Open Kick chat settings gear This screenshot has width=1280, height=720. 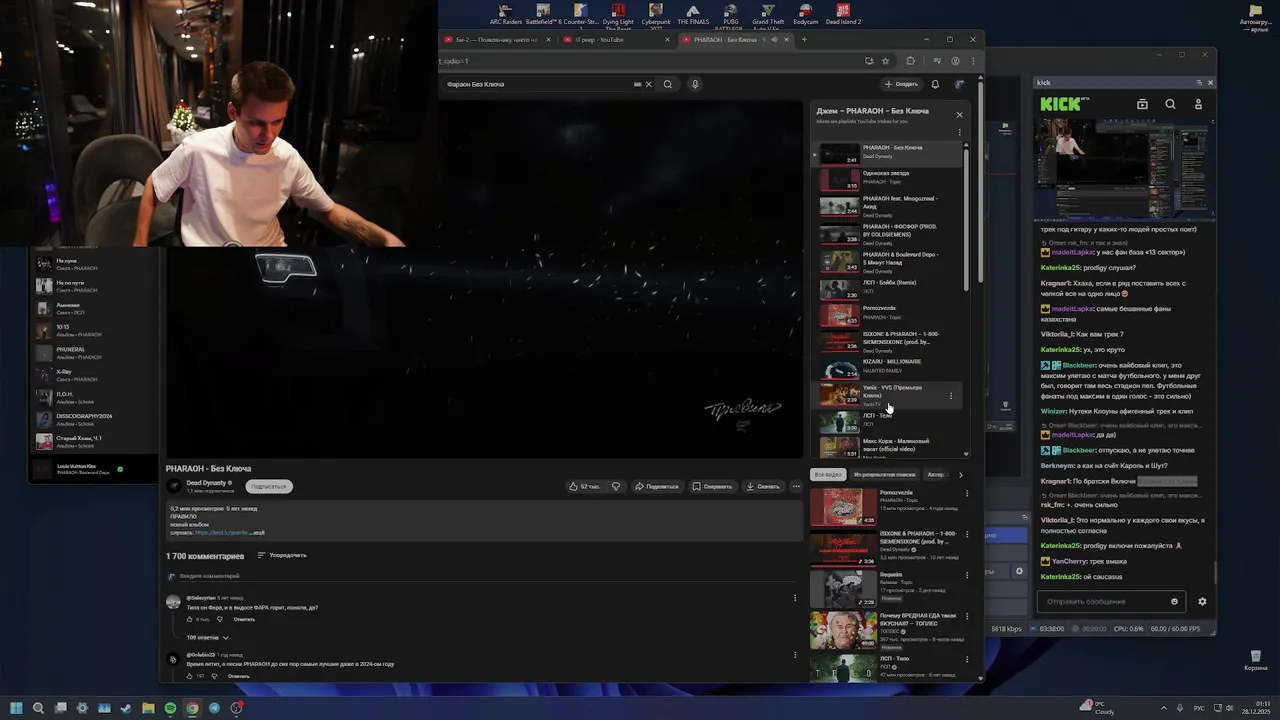tap(1202, 602)
